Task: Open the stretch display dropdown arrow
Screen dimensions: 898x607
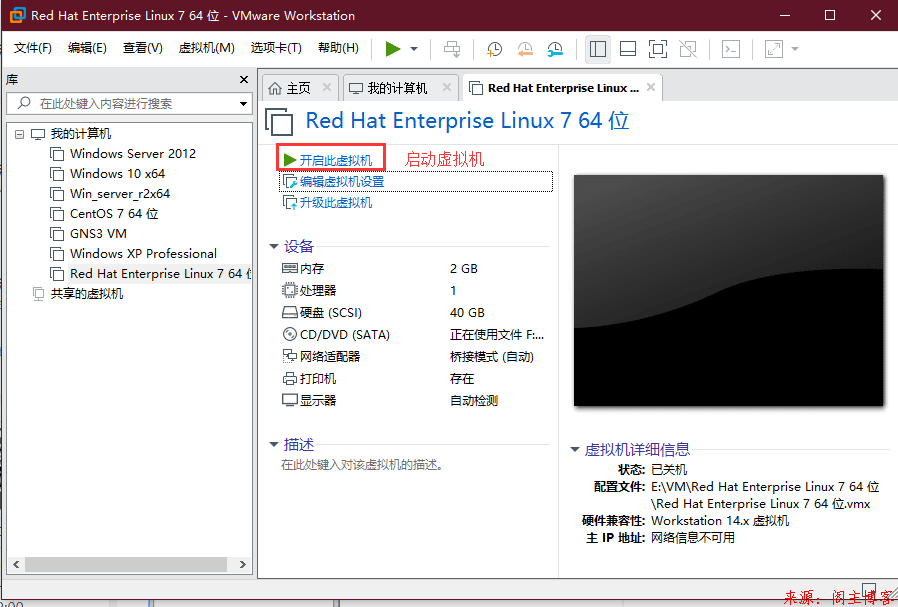Action: (795, 49)
